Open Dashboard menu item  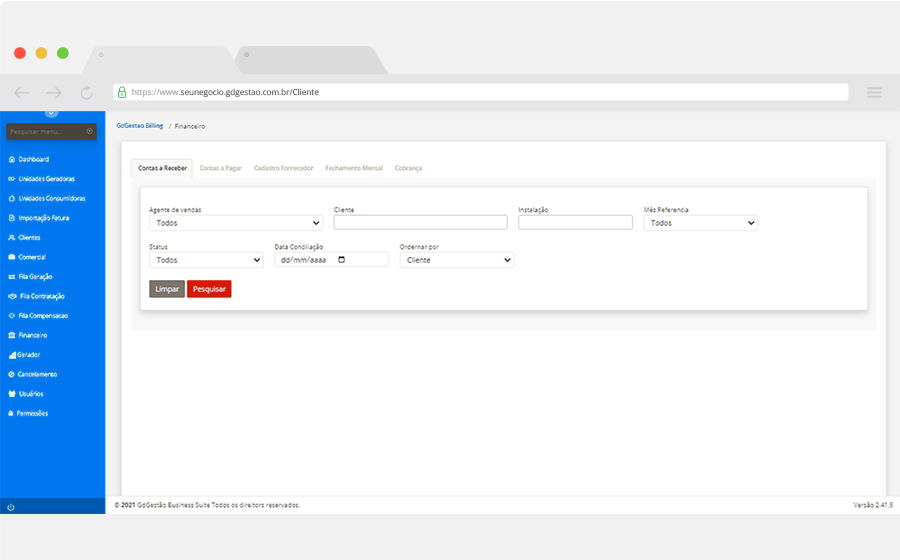coord(33,160)
